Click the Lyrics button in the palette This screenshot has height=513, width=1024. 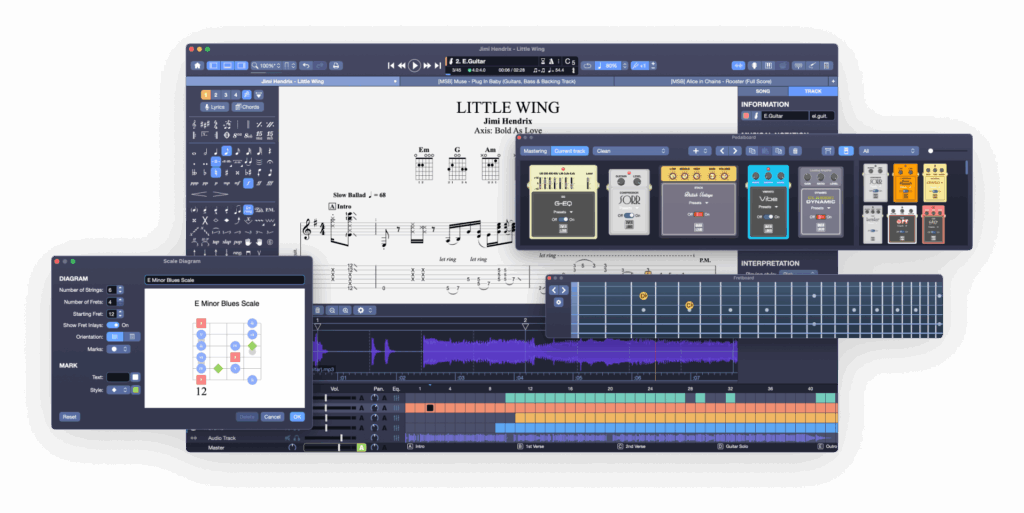coord(215,107)
